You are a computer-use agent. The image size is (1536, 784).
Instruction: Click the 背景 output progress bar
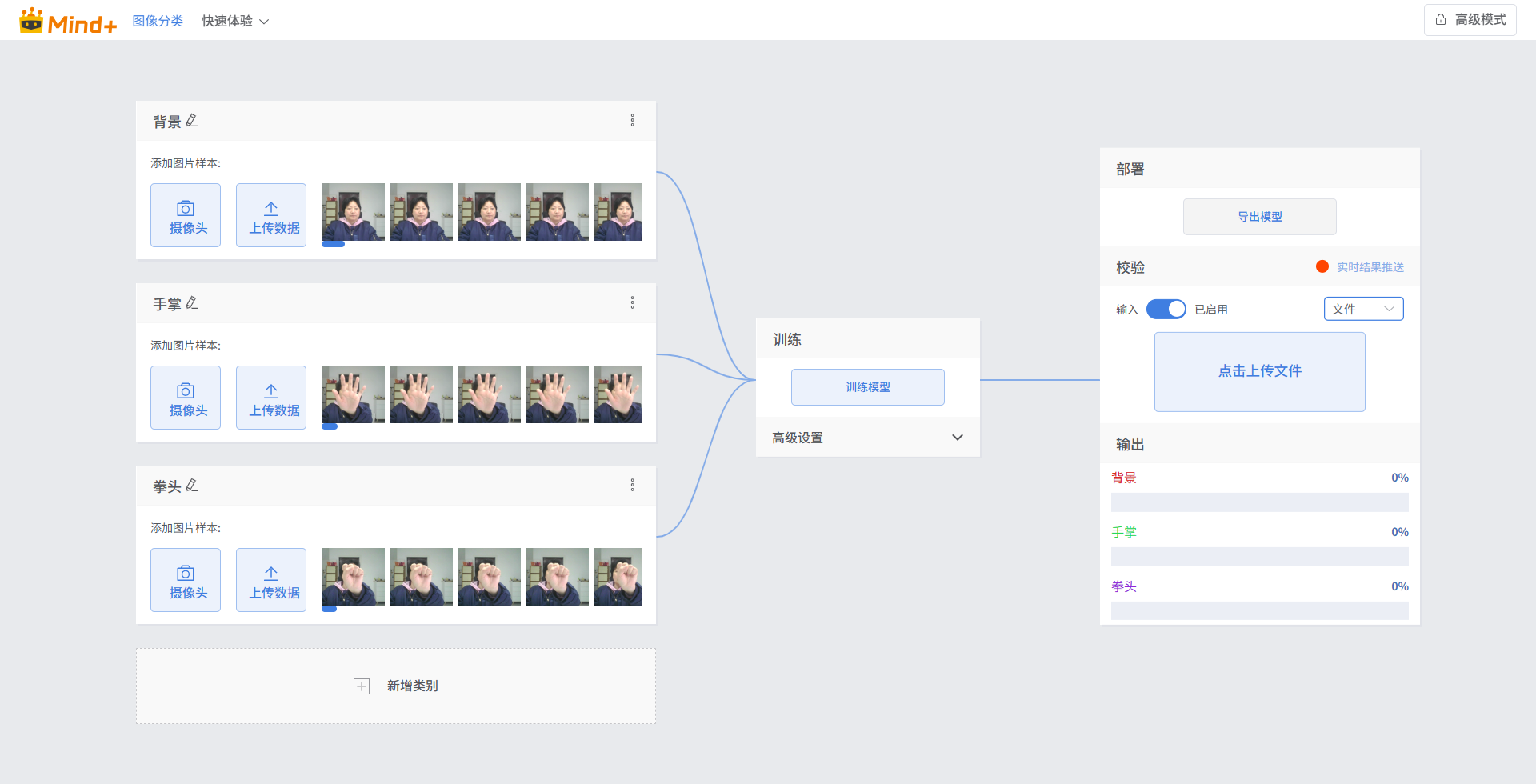pos(1260,502)
